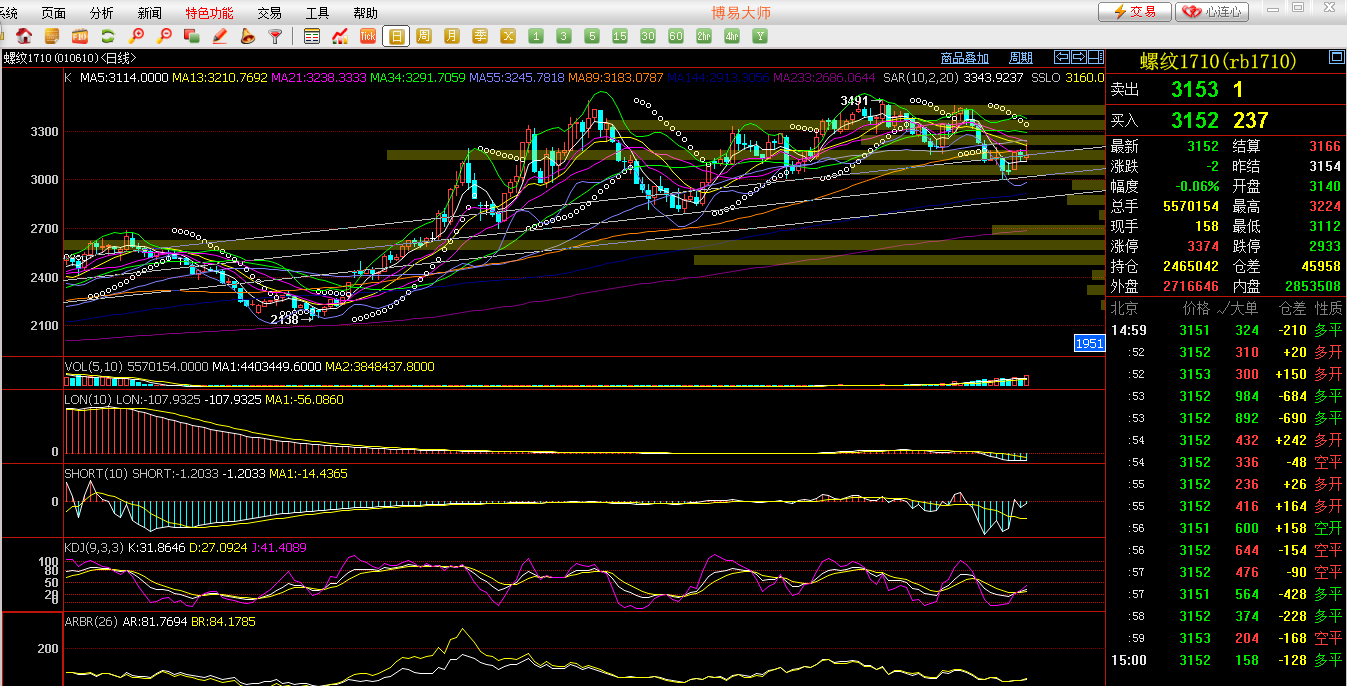Click the 商品叠加 link
The height and width of the screenshot is (686, 1347).
click(x=965, y=58)
